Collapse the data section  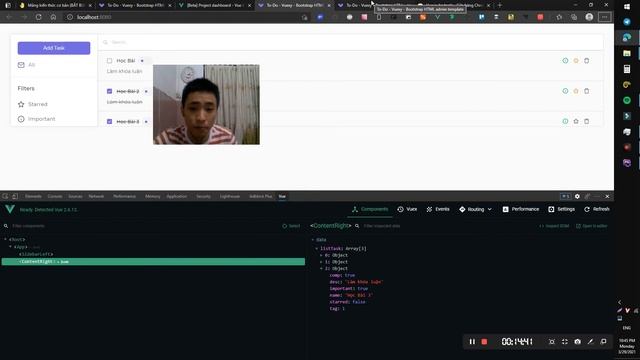tap(313, 240)
